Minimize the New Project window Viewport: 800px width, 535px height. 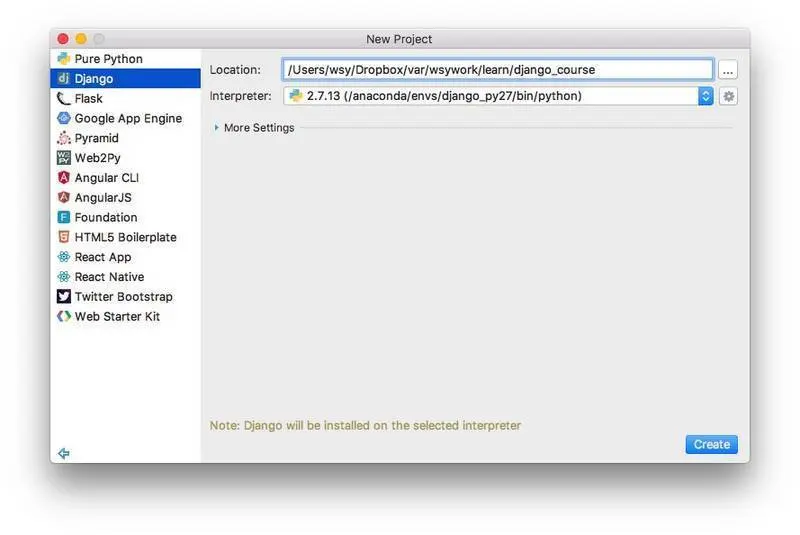click(81, 39)
